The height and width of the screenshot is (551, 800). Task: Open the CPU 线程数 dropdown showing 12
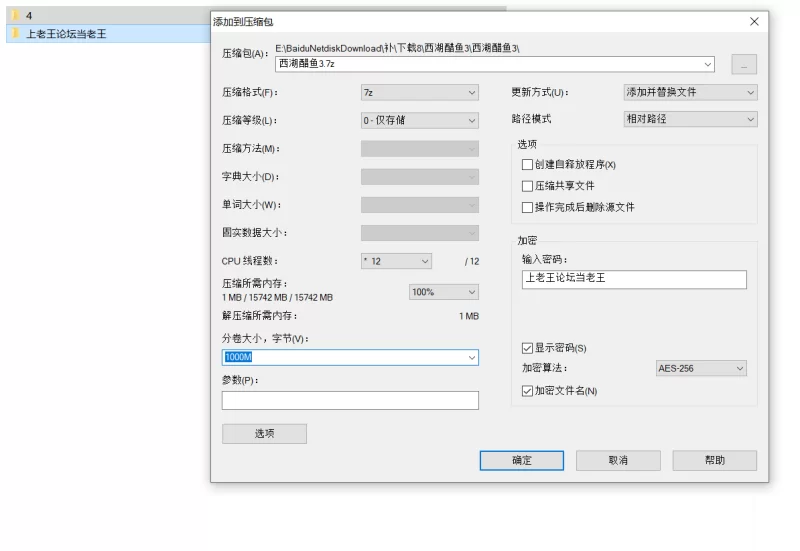click(x=396, y=261)
